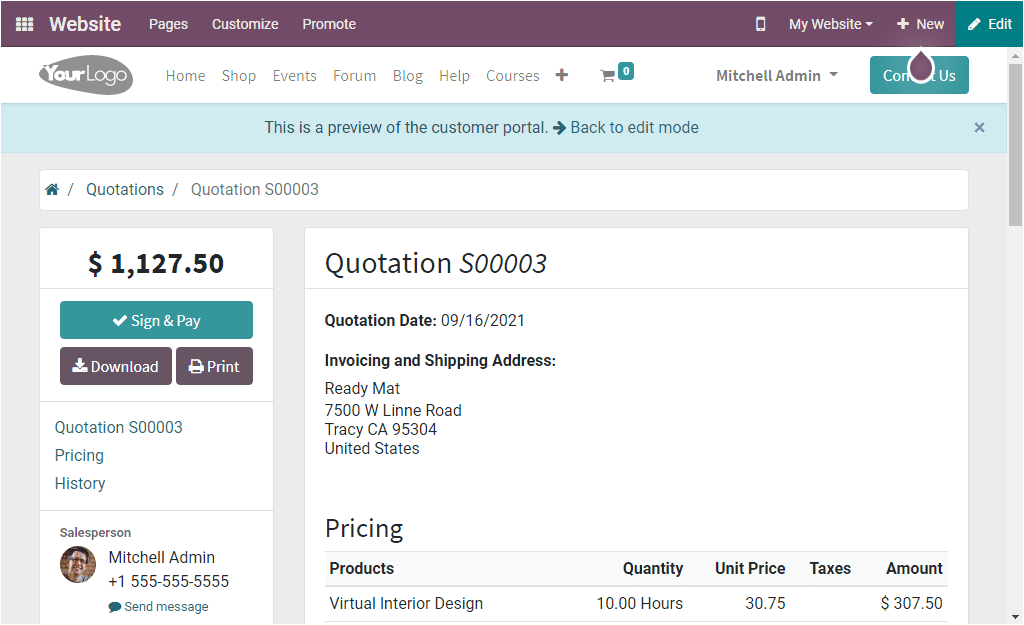Dismiss the customer portal preview banner
This screenshot has width=1024, height=625.
tap(979, 127)
